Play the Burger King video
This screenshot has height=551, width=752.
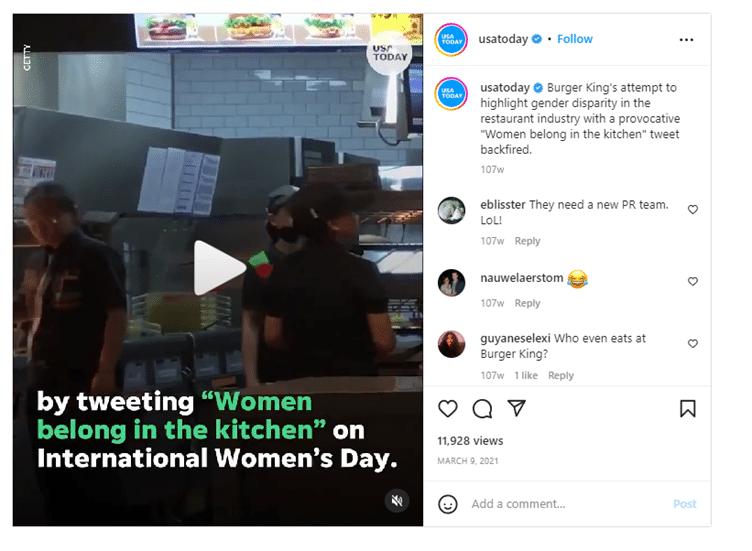click(x=219, y=268)
